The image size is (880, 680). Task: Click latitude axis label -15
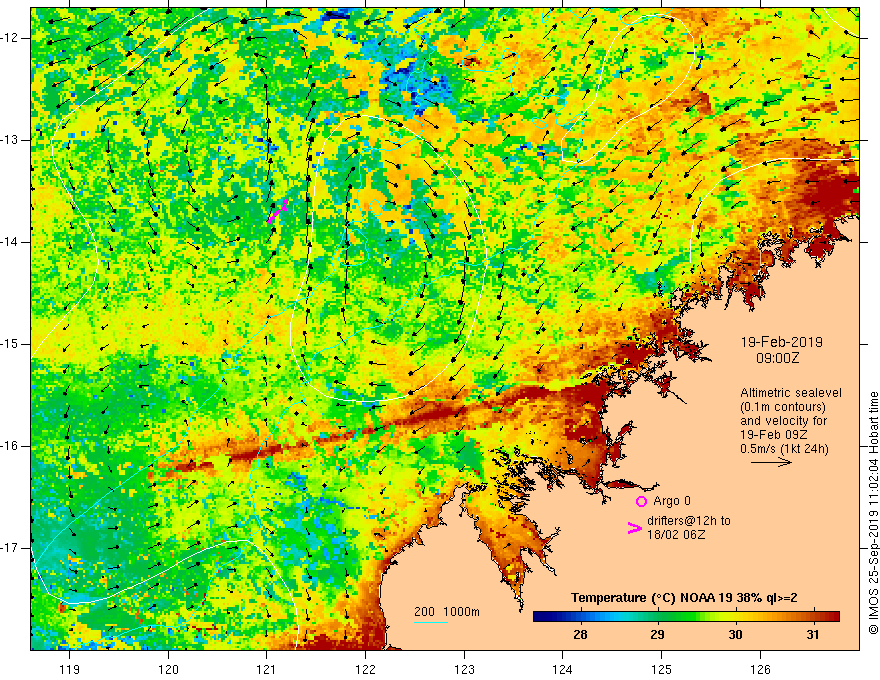11,344
